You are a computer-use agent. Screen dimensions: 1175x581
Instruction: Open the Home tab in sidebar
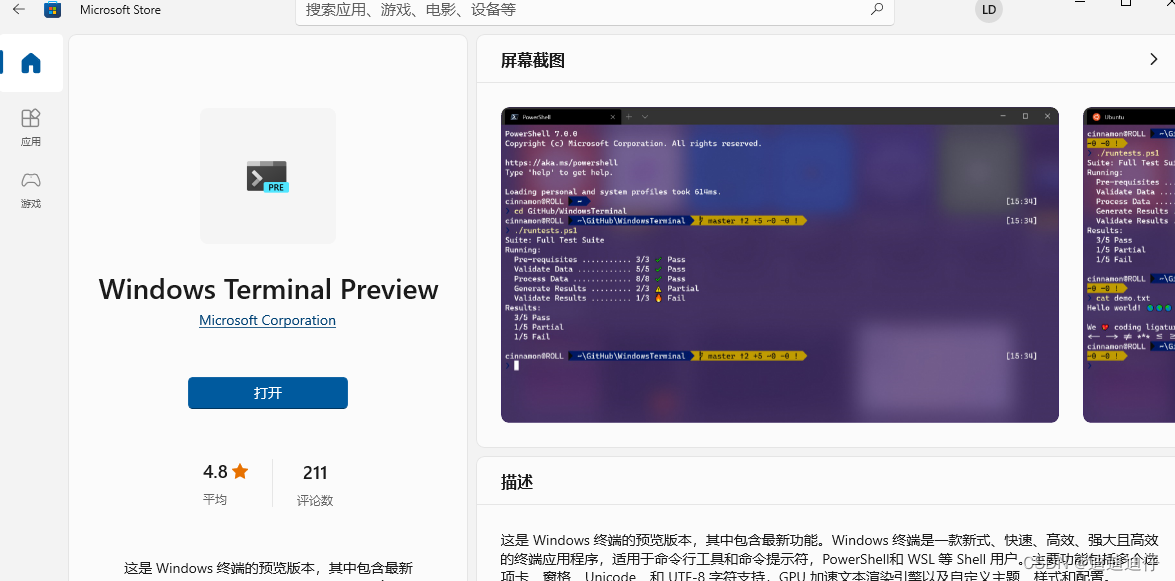pyautogui.click(x=31, y=63)
